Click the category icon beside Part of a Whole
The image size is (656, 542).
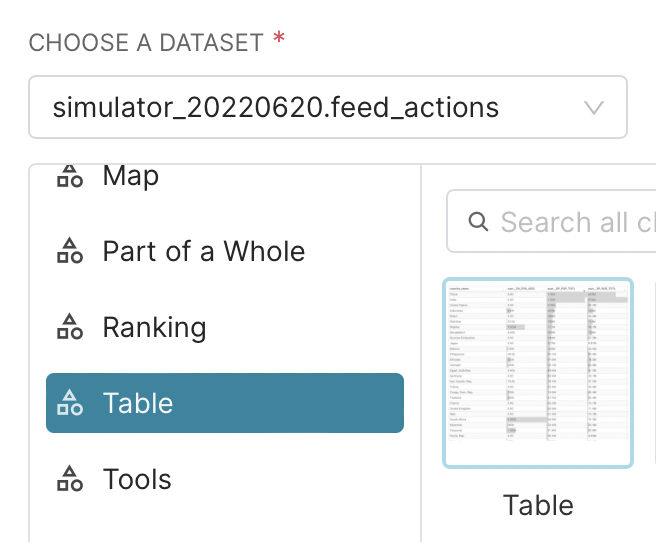point(70,251)
